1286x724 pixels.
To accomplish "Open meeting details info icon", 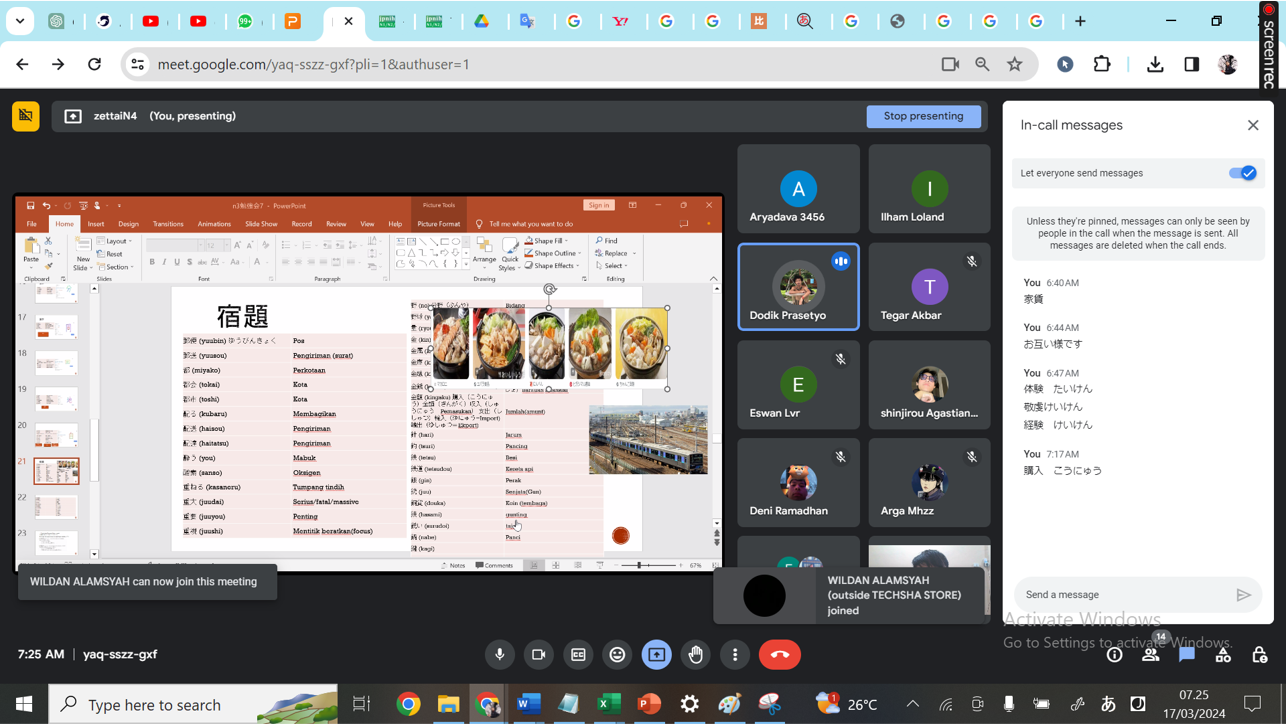I will coord(1115,654).
